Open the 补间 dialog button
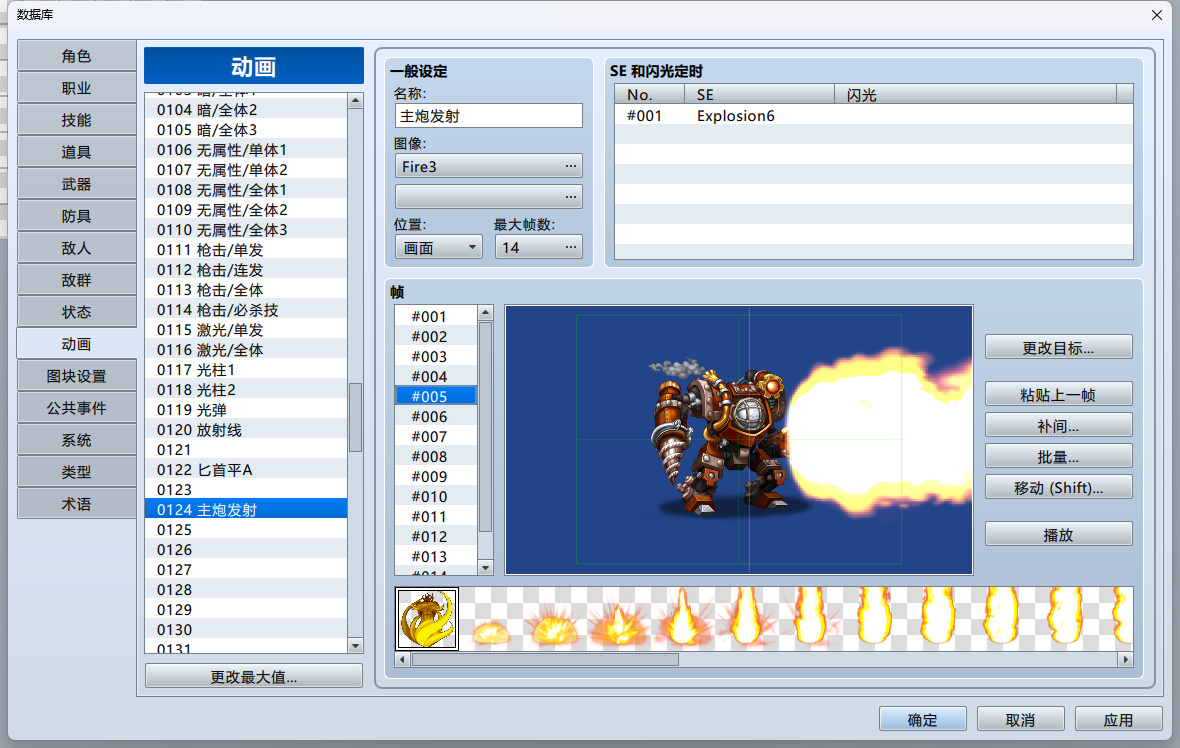Screen dimensions: 1180x748 pos(1058,426)
